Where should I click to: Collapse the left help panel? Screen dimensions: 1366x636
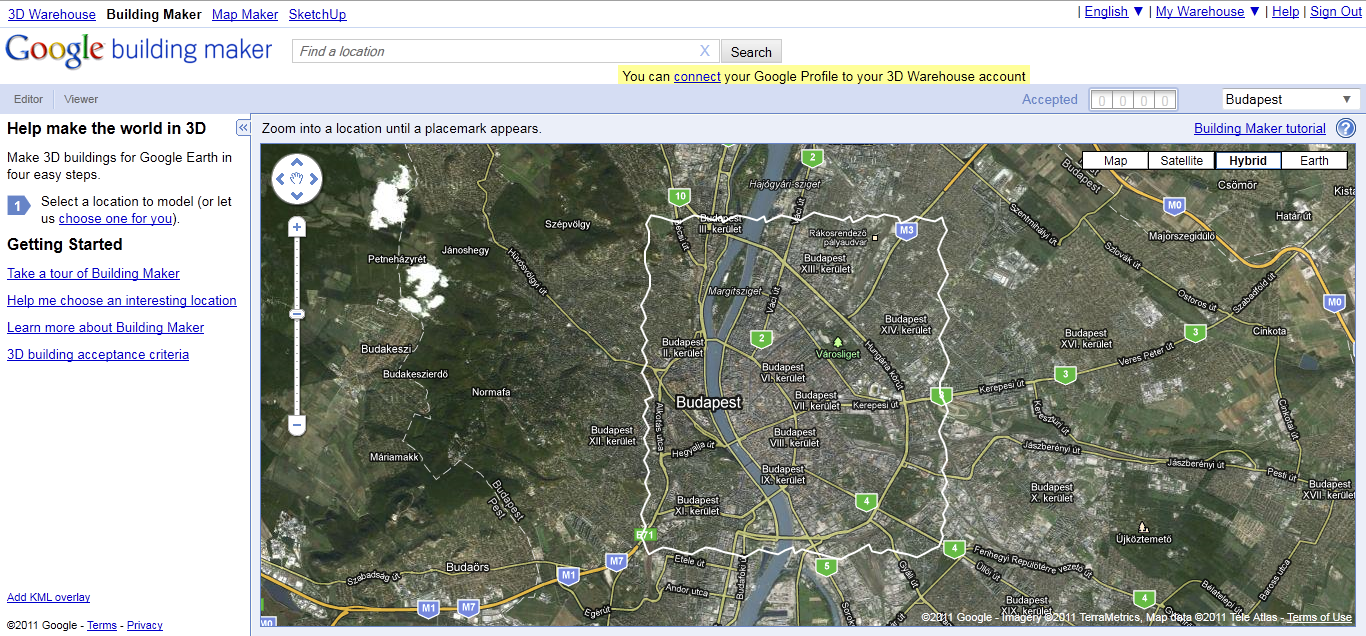(243, 128)
